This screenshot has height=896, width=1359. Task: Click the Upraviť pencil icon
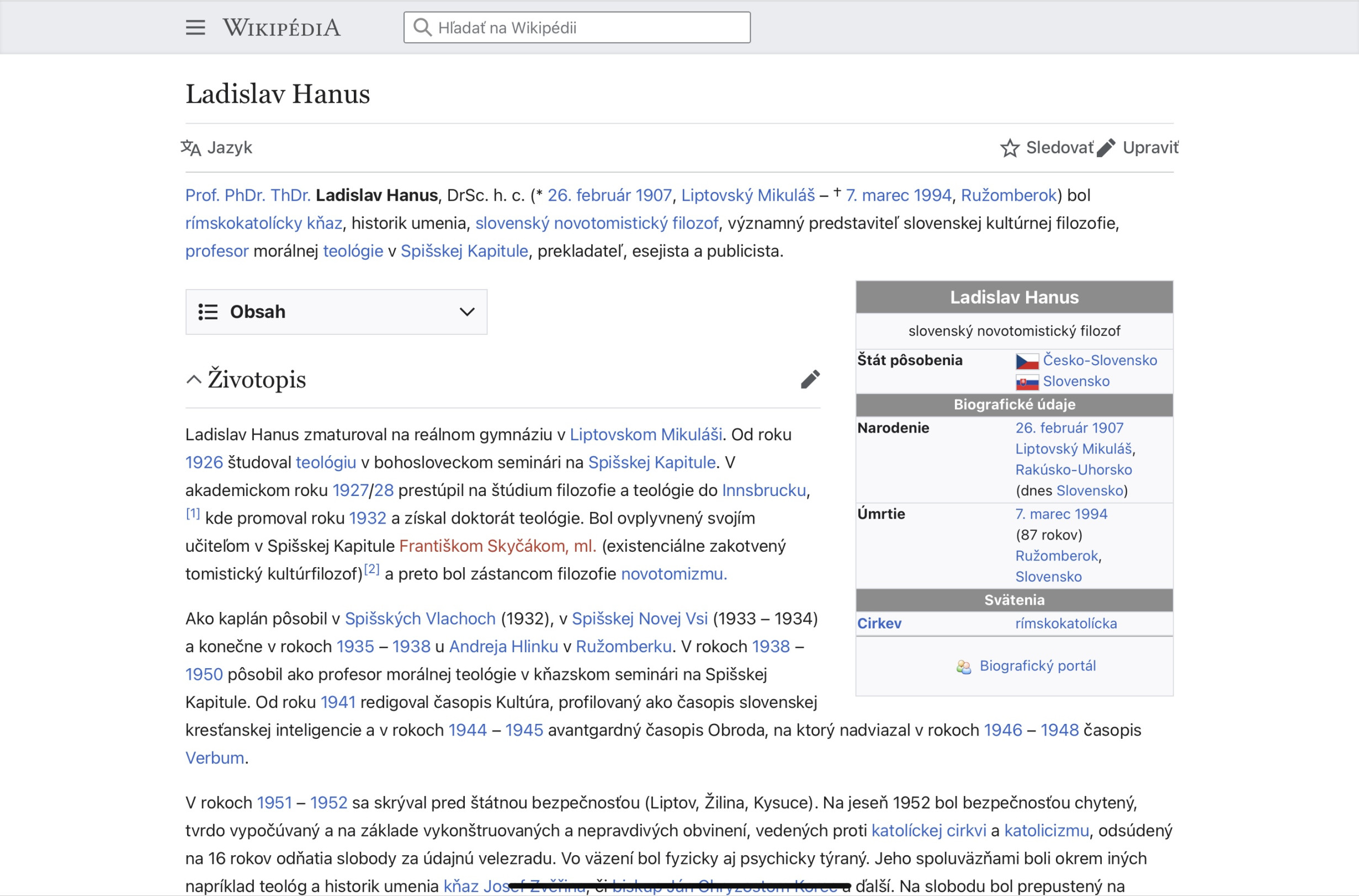1106,148
